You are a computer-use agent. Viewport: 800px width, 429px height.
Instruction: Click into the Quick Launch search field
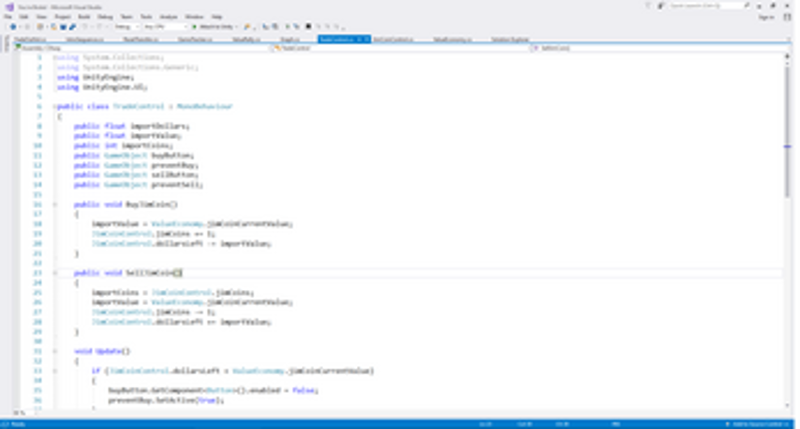(x=706, y=6)
